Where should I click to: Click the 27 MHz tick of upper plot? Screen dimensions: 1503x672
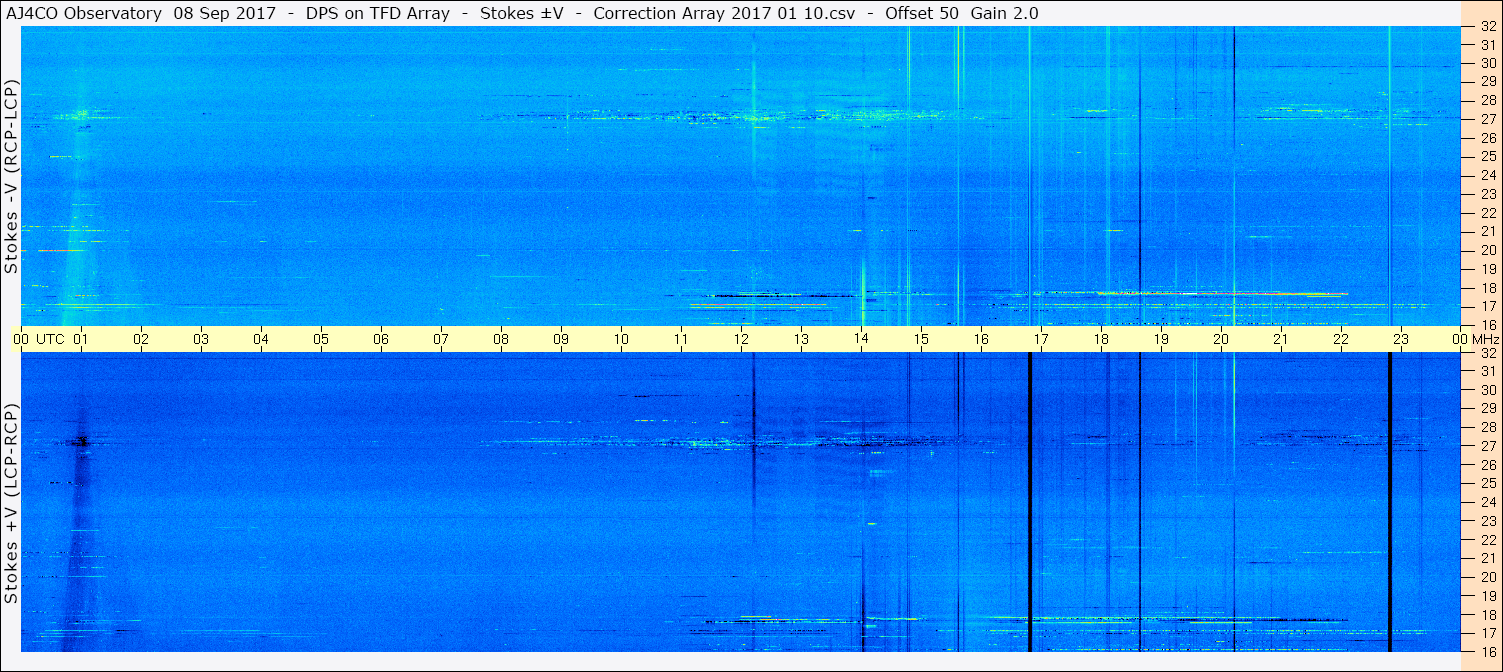point(1487,119)
